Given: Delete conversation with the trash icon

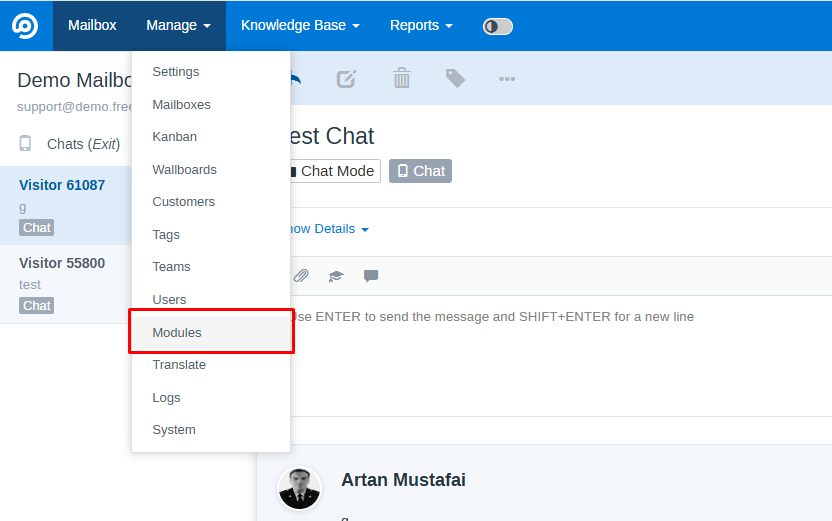Looking at the screenshot, I should tap(401, 78).
